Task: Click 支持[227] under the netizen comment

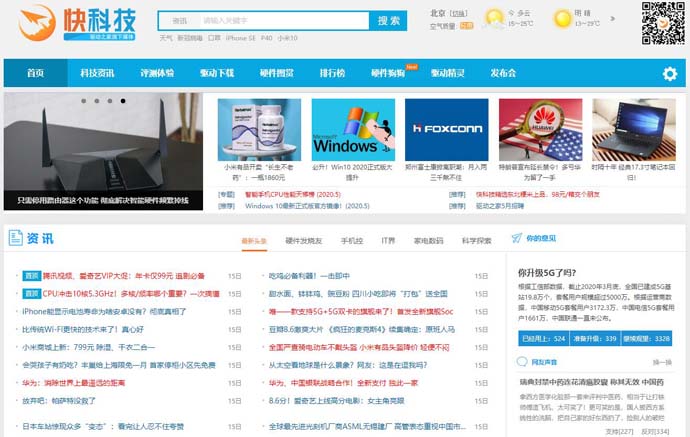Action: pos(620,432)
